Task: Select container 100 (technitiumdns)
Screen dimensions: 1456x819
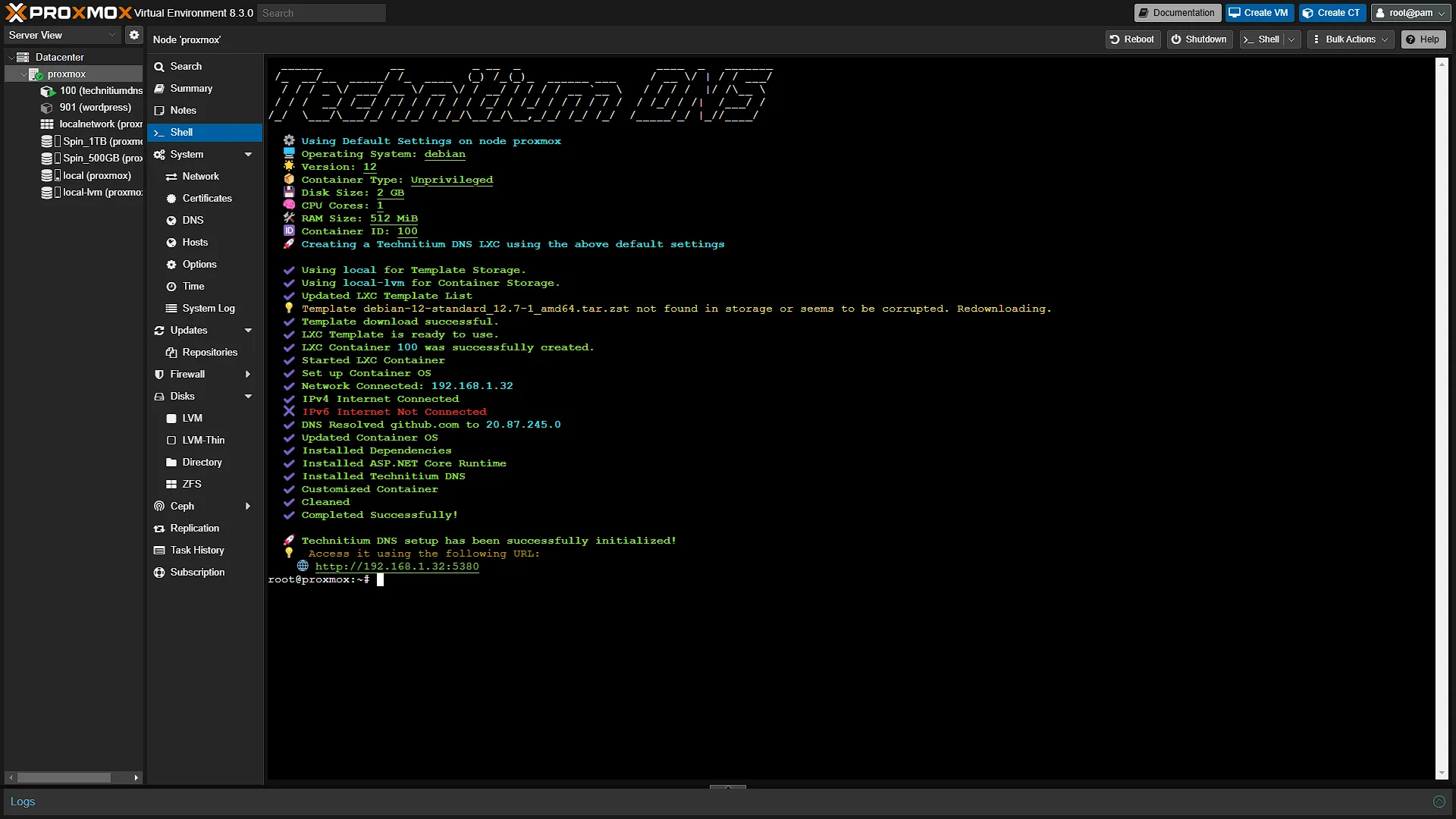Action: [91, 91]
